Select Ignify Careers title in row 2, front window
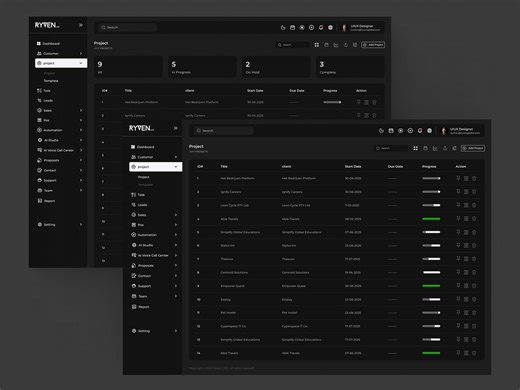 231,192
